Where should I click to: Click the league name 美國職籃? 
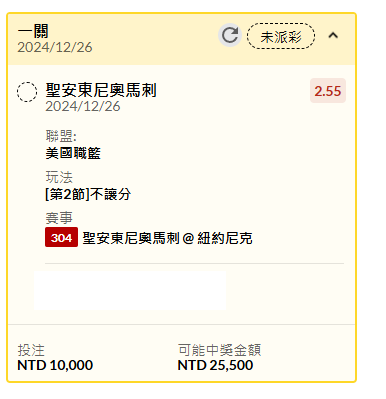[x=73, y=153]
